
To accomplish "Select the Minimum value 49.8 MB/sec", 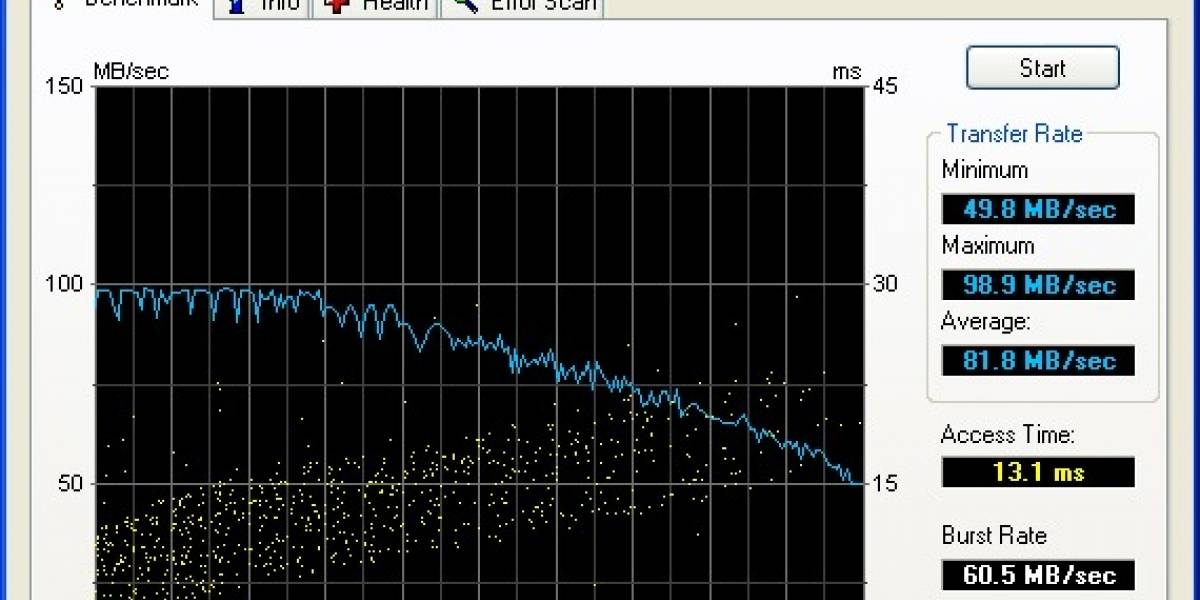I will point(1038,209).
